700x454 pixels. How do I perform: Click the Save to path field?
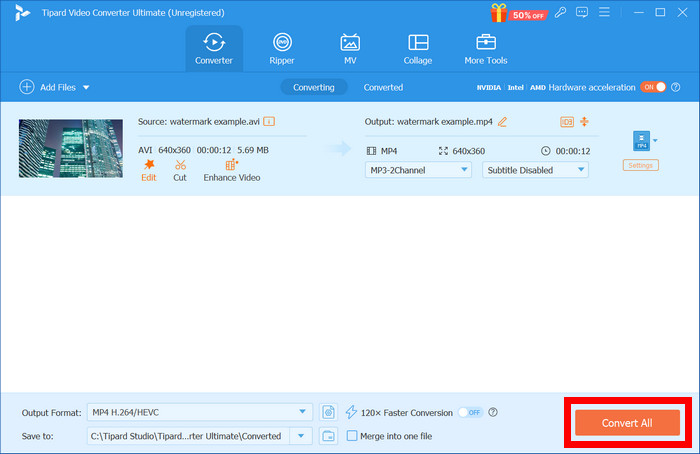(188, 436)
